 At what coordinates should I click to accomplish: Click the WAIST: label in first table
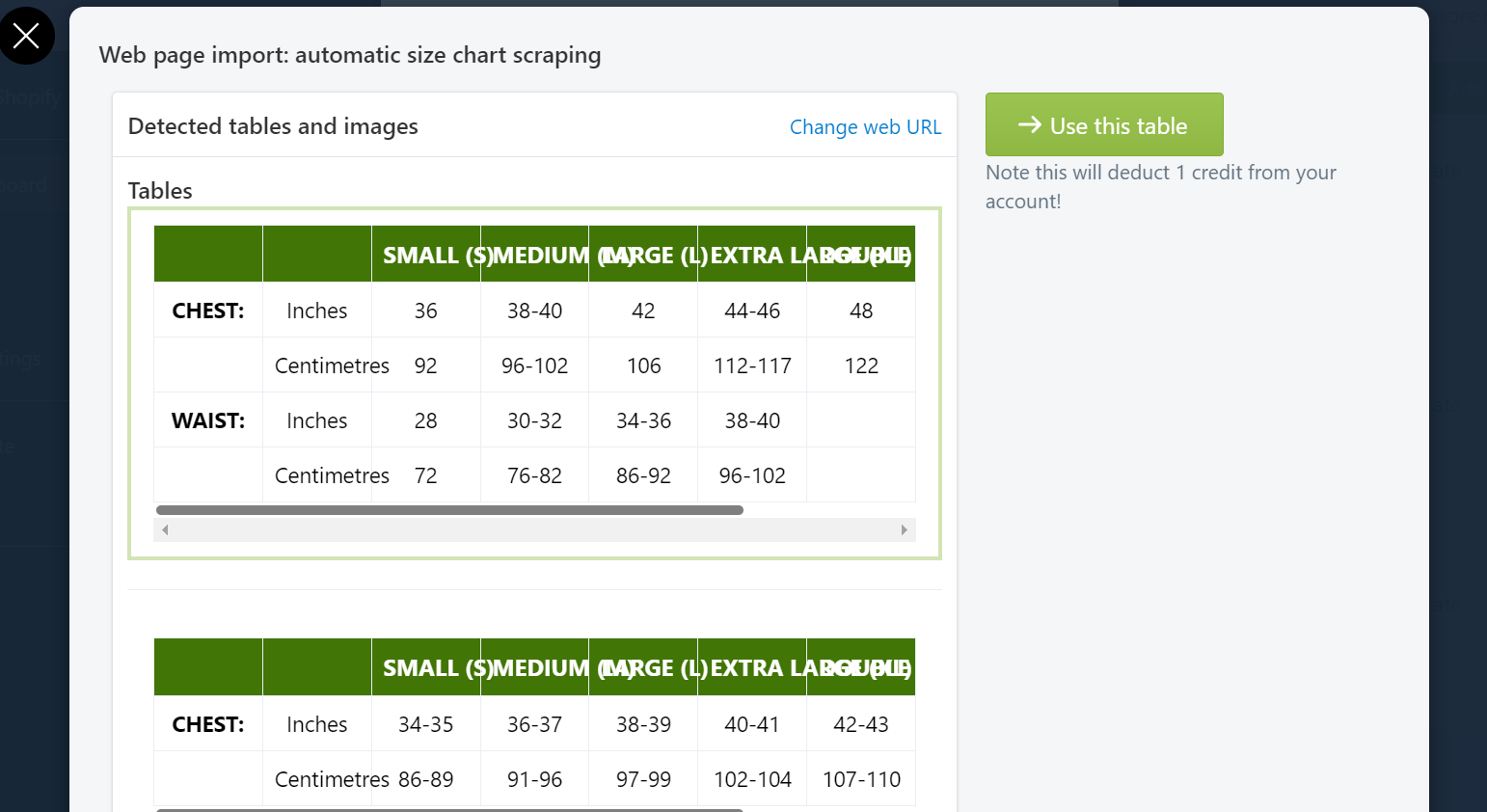point(208,420)
